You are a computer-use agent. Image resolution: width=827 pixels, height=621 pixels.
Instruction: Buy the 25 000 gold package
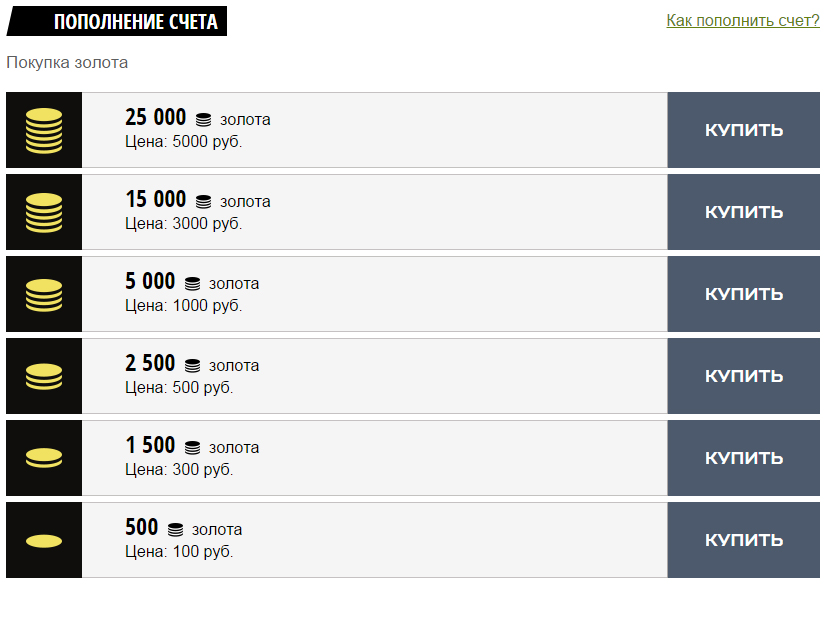(743, 130)
